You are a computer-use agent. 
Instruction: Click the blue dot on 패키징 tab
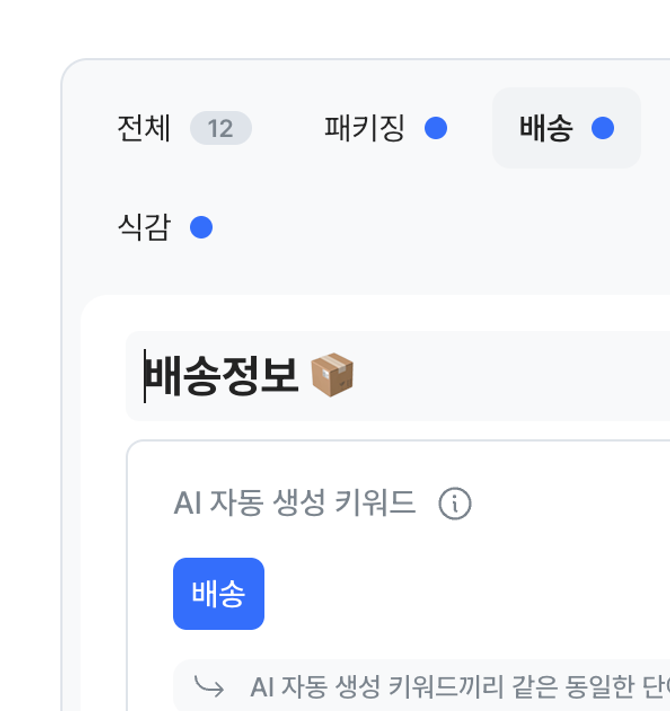click(435, 128)
